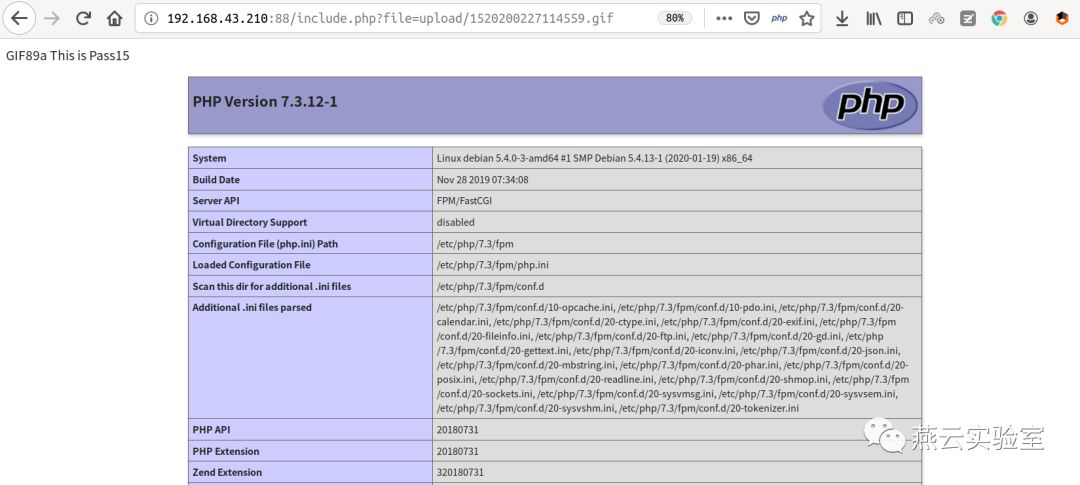Click 'Scan this dir for additional .ini files'
1080x485 pixels.
271,287
